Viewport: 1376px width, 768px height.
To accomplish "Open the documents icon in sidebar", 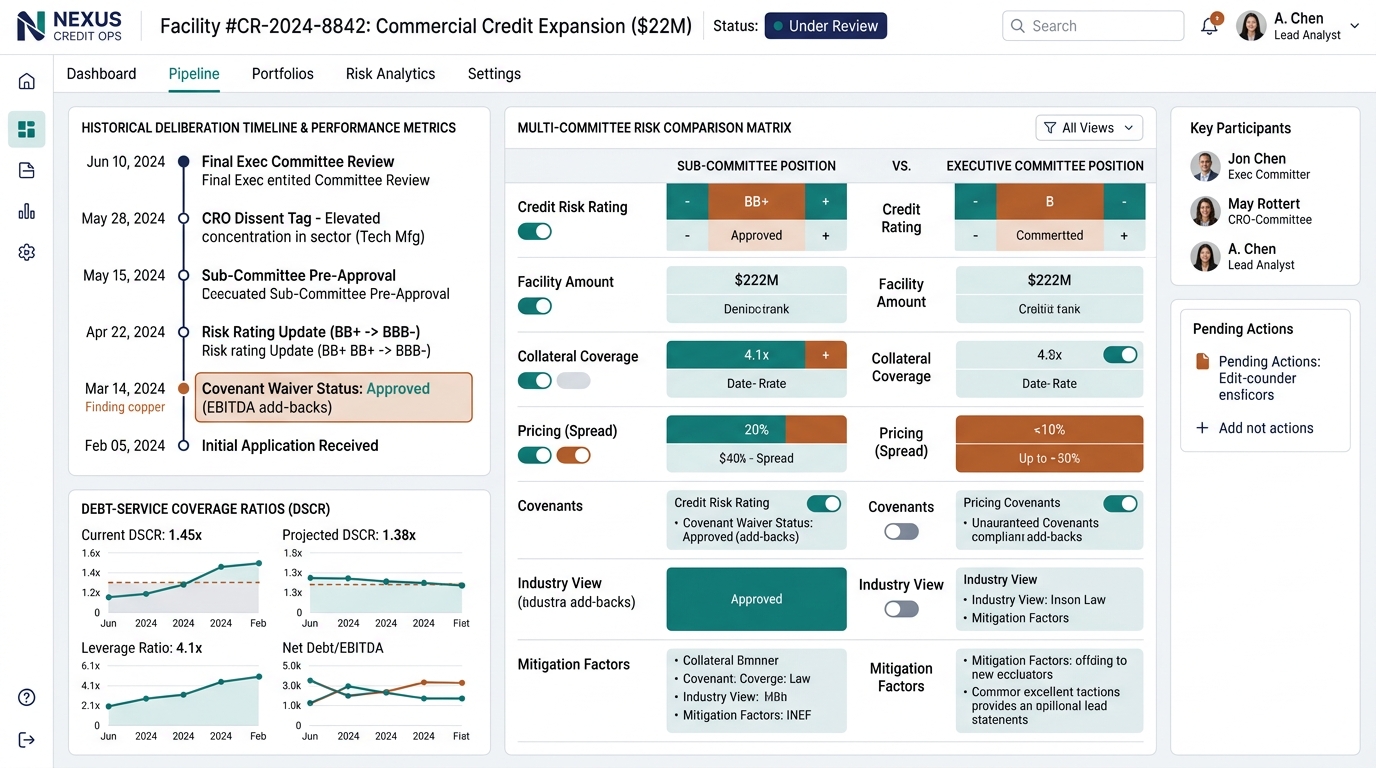I will click(x=27, y=170).
